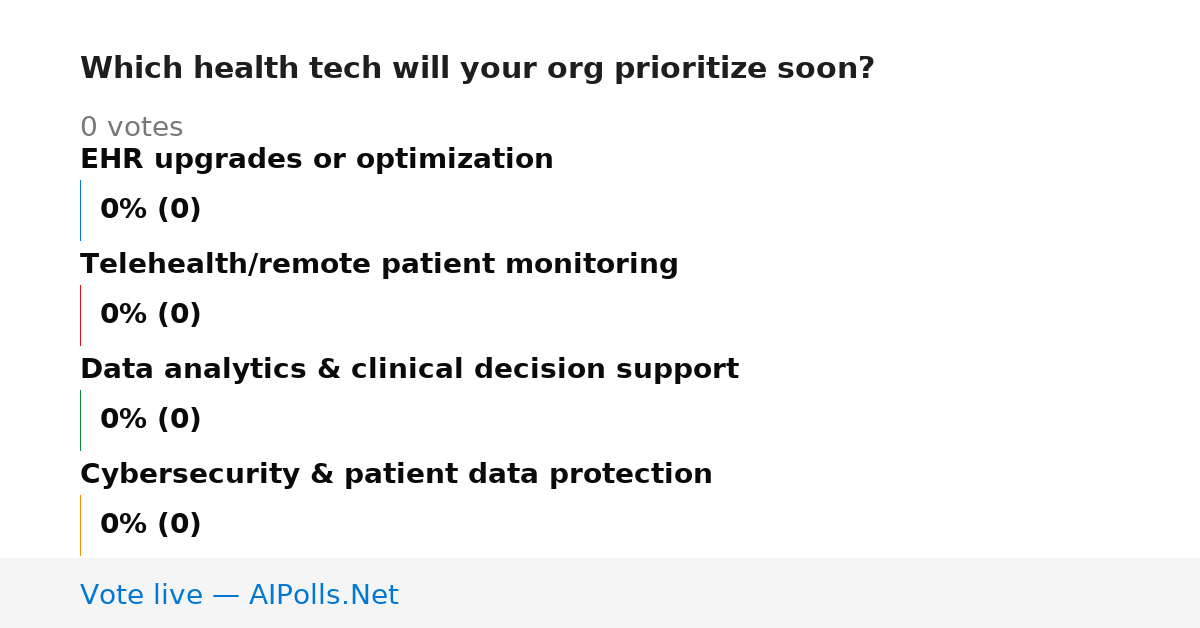
Task: Click the Telehealth 0% (0) result
Action: pos(150,314)
